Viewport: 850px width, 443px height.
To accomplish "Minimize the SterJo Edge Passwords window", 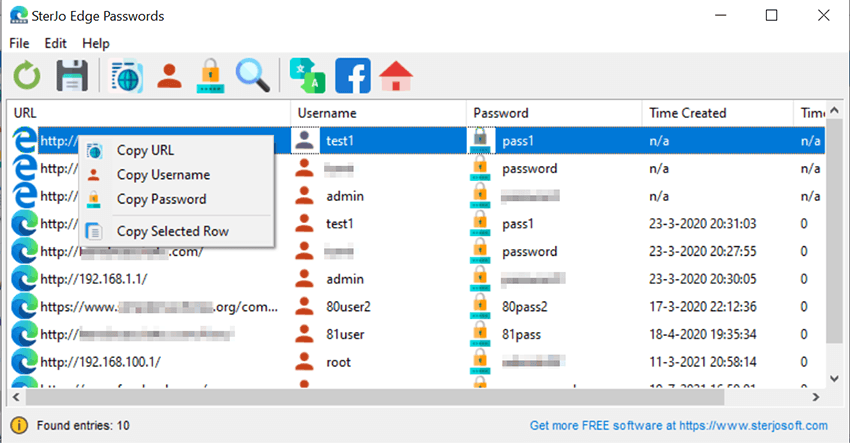I will point(720,15).
